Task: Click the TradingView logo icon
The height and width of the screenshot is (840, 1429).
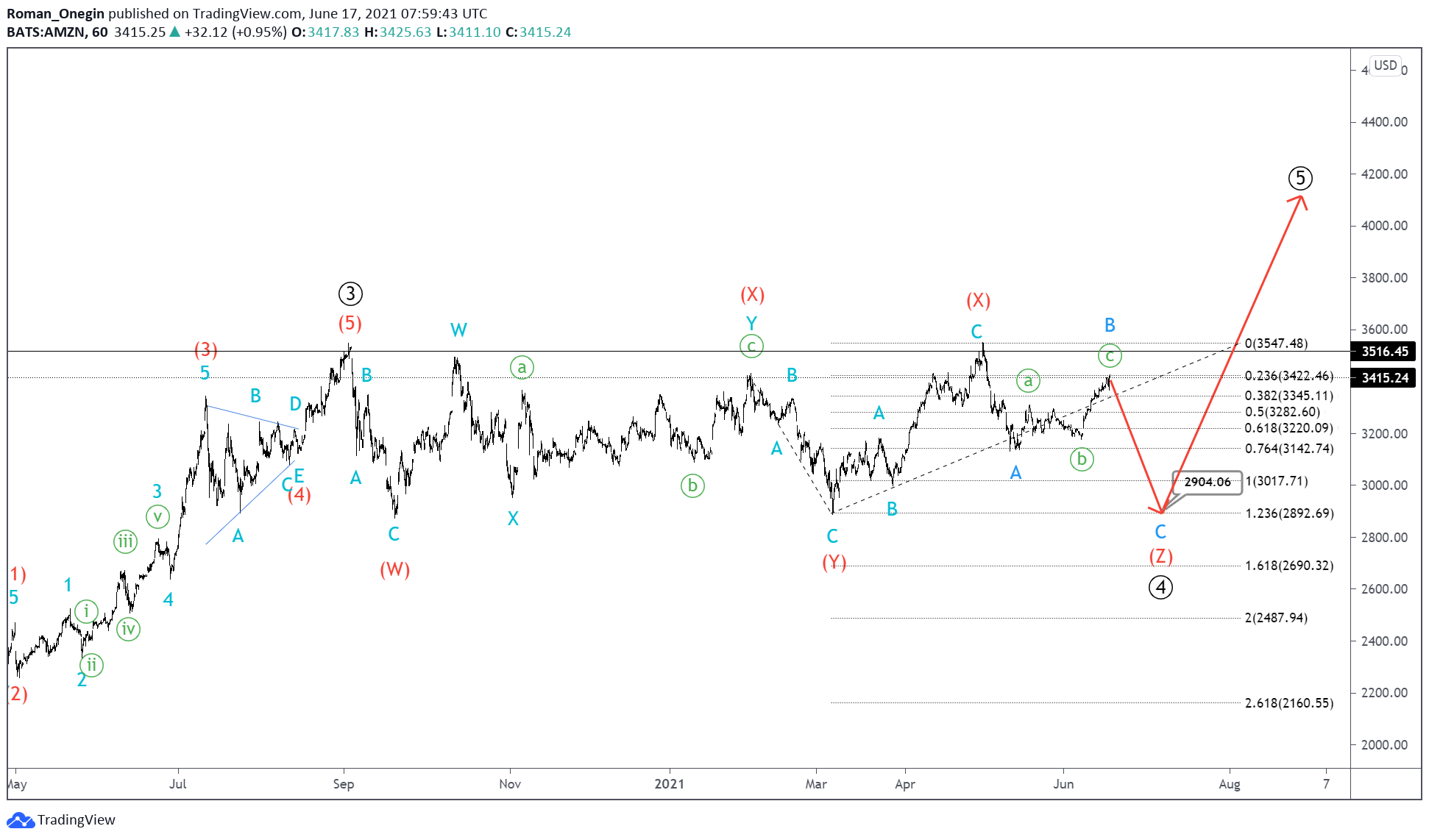Action: point(20,820)
